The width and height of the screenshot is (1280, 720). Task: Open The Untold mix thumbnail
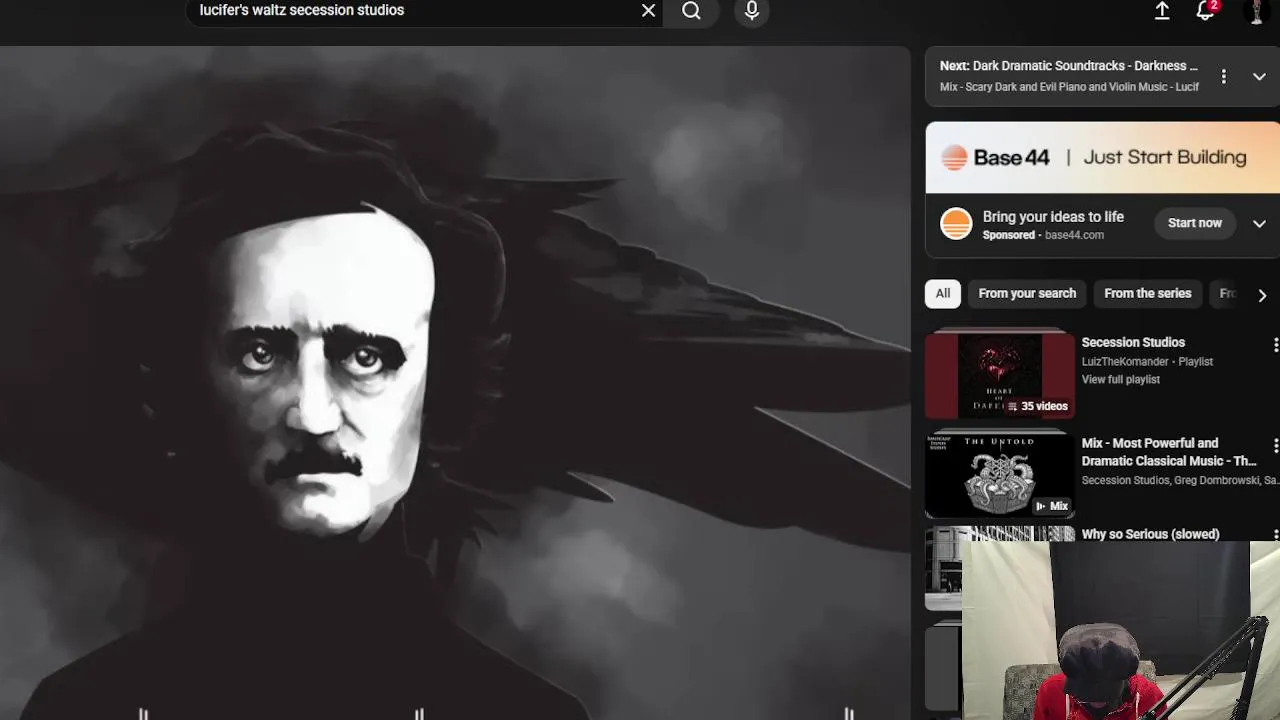click(1000, 476)
